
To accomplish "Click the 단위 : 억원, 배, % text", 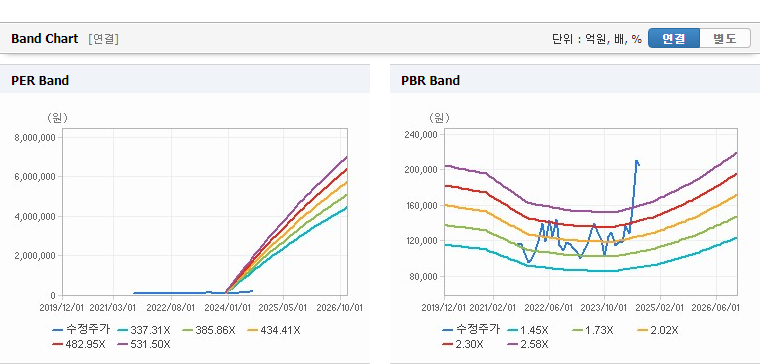I will coord(597,39).
